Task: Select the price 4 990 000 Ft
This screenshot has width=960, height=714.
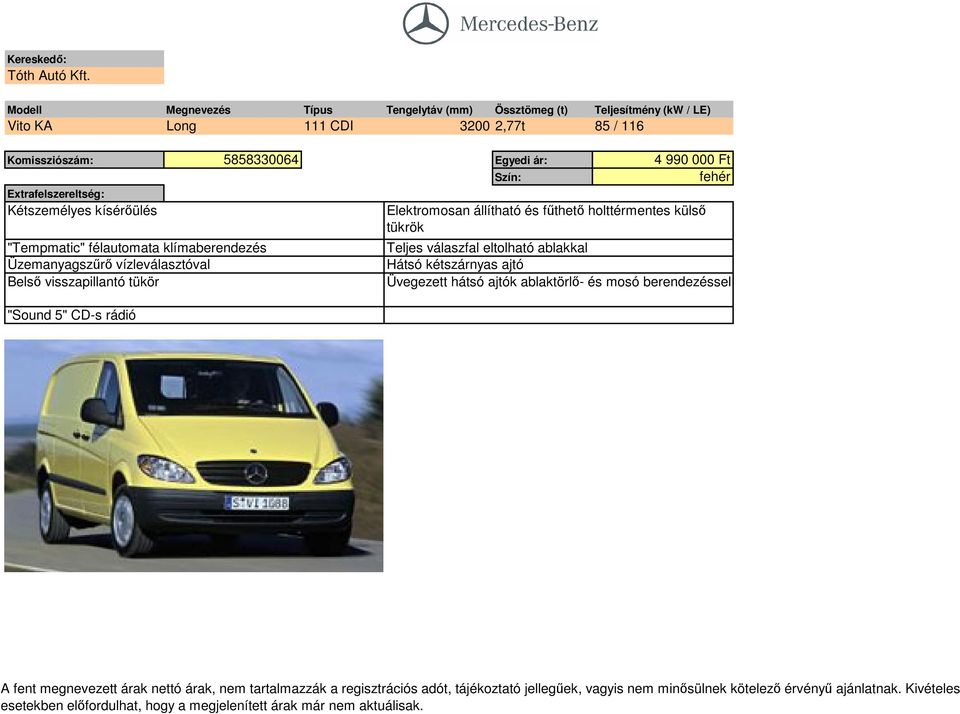Action: click(662, 160)
